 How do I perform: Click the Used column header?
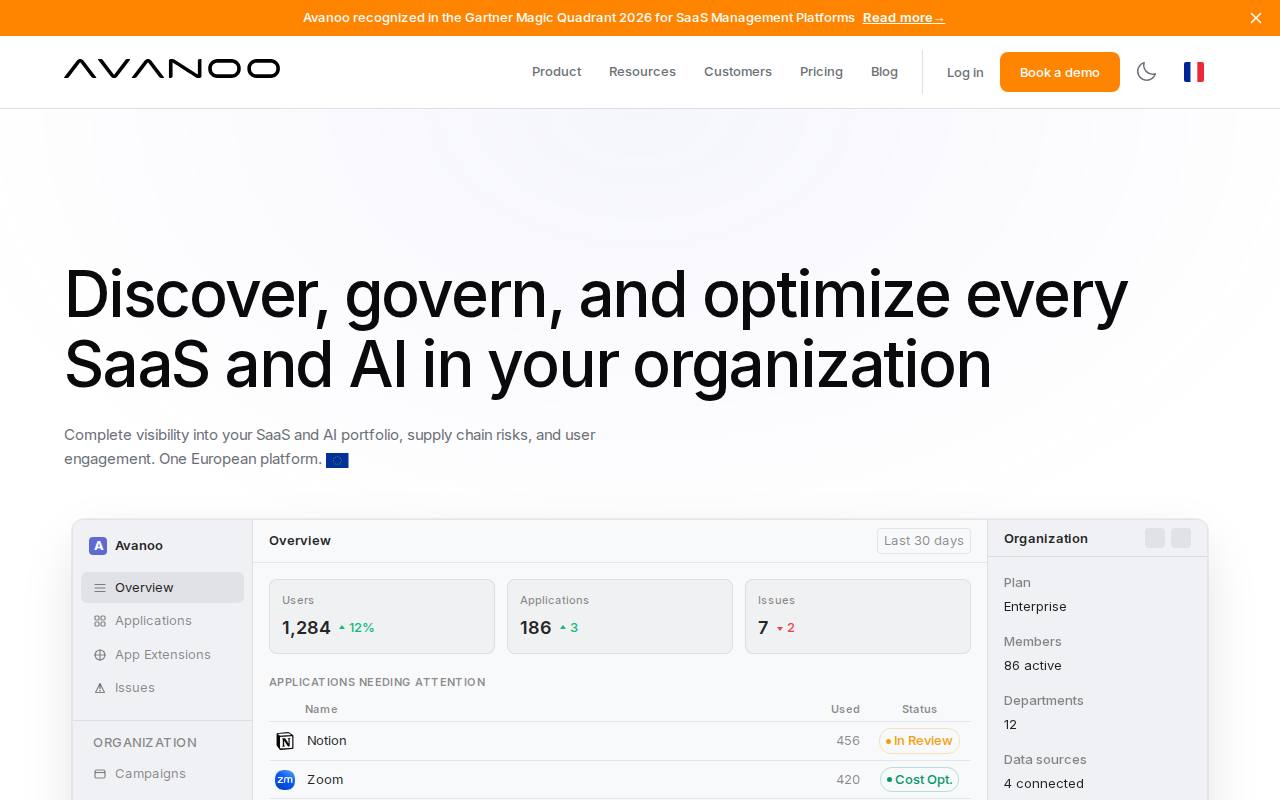[x=845, y=709]
